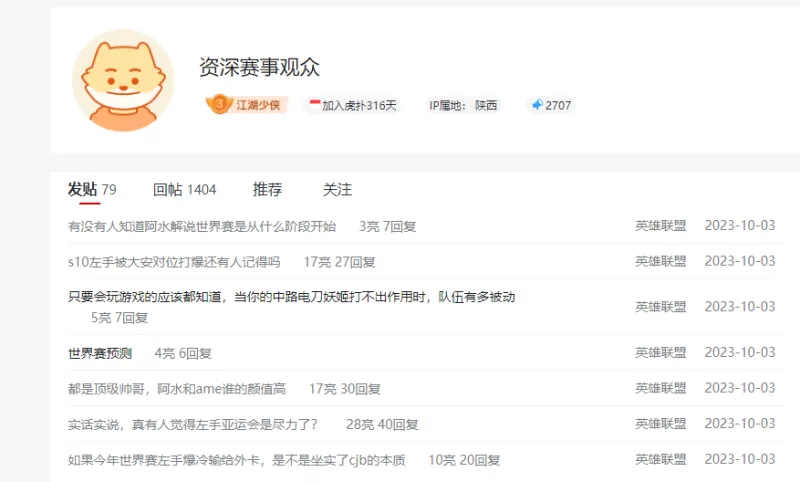Click the 4亮 6回复 stats text
Screen dimensions: 800x482
(x=183, y=353)
